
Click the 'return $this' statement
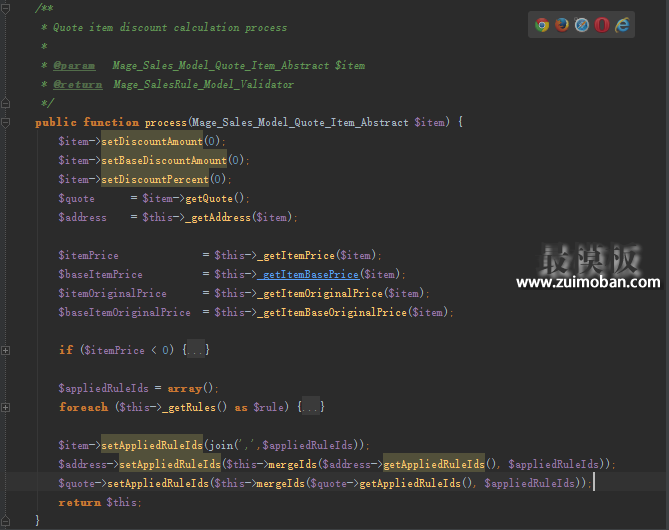point(100,503)
